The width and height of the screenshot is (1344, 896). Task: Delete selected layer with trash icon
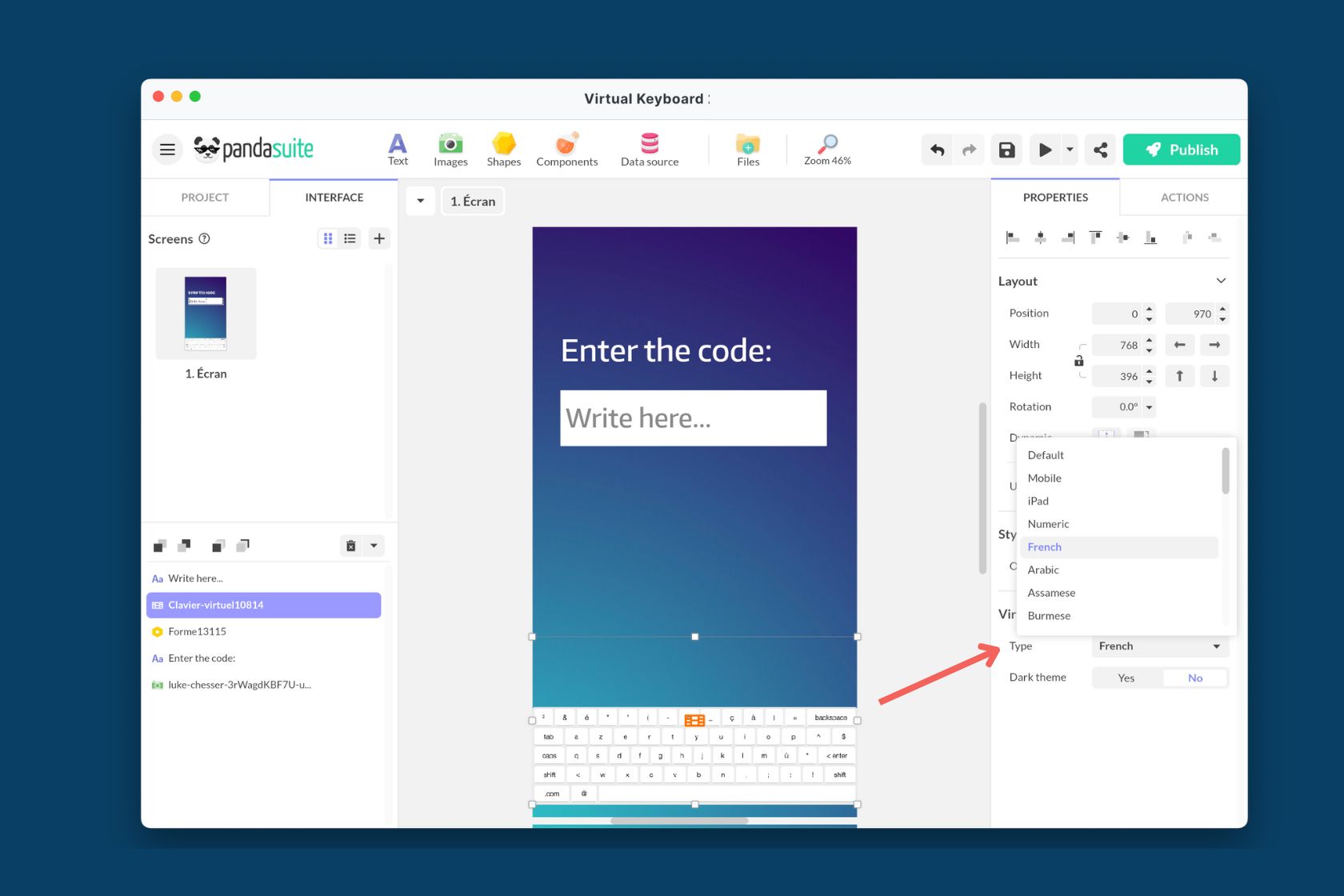[350, 546]
